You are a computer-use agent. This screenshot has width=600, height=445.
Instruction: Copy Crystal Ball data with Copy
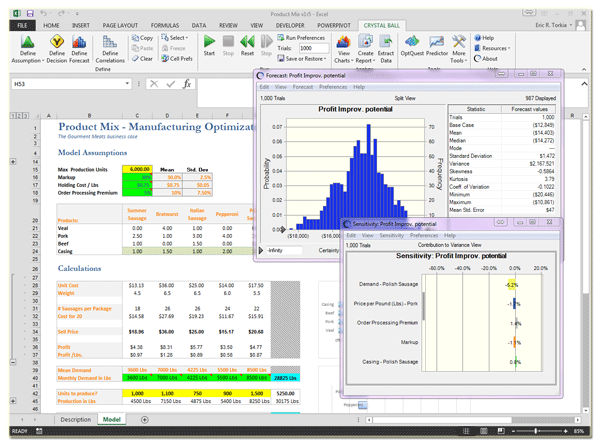142,38
